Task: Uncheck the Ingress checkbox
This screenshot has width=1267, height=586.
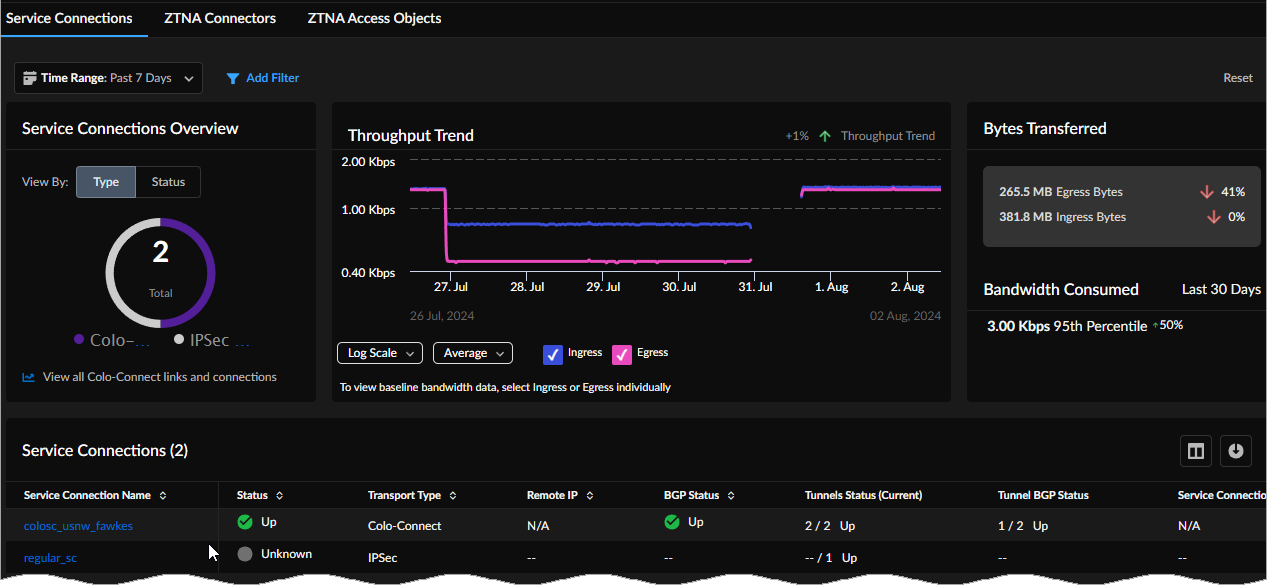Action: pos(553,354)
